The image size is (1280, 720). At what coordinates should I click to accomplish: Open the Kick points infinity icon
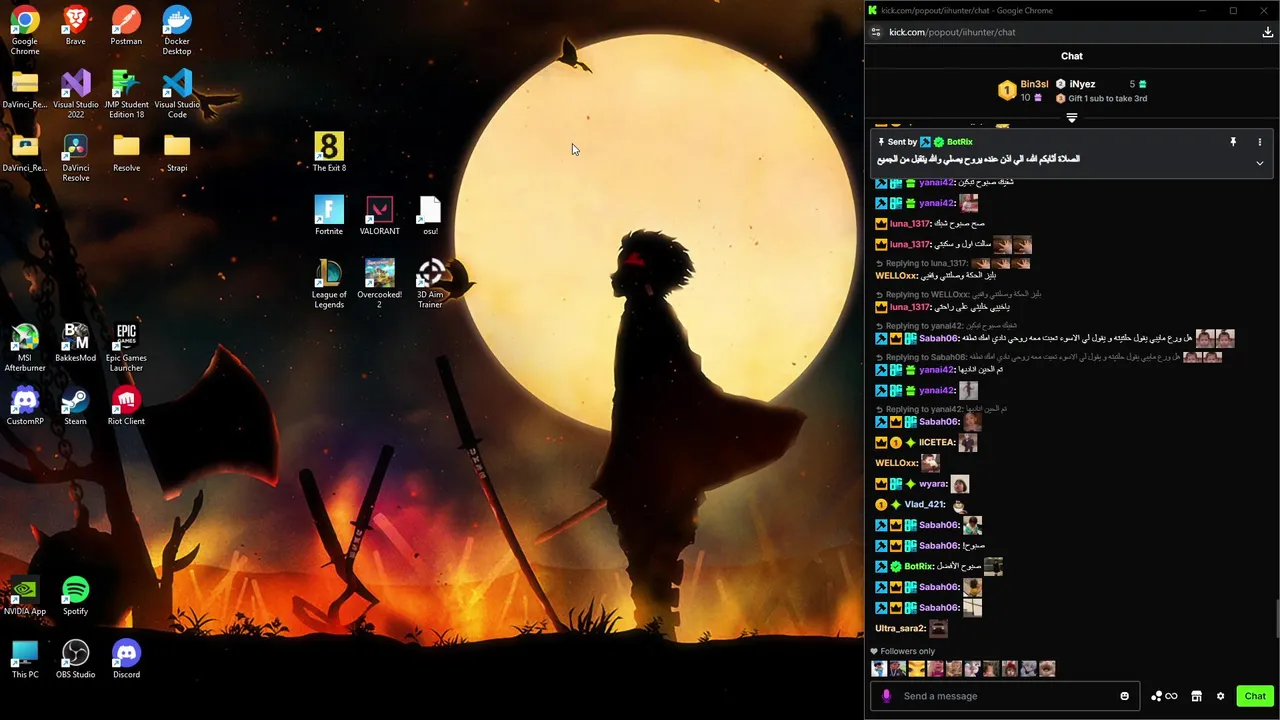1164,696
